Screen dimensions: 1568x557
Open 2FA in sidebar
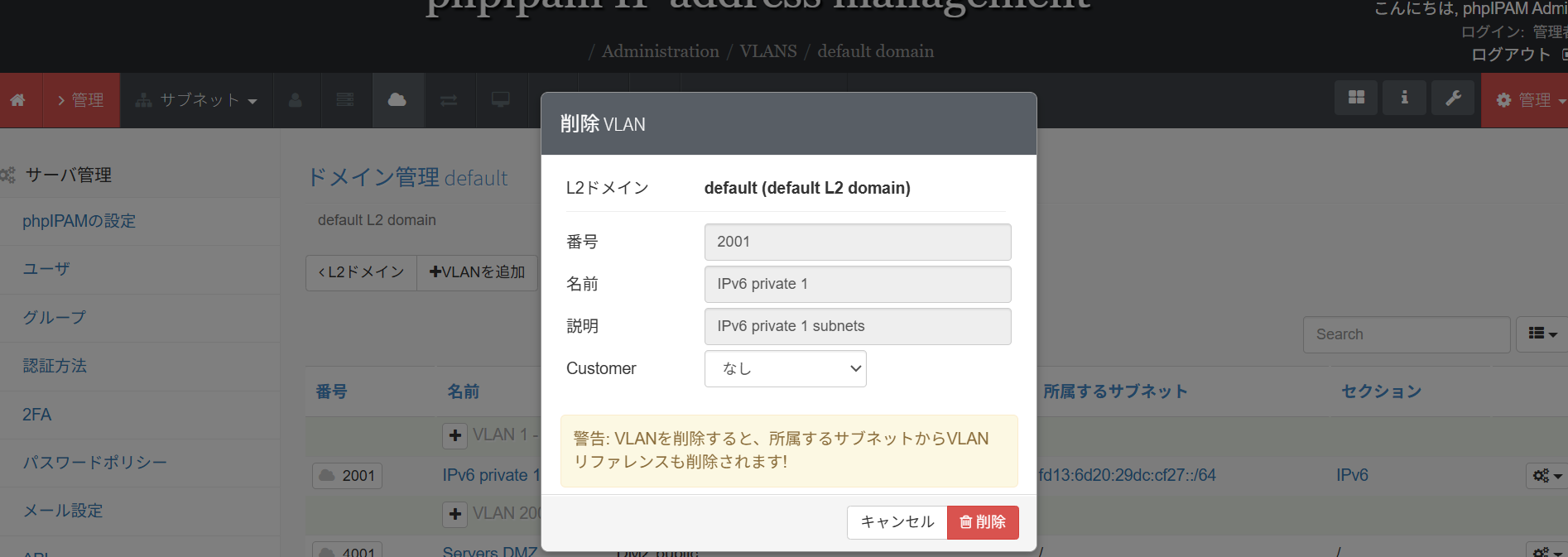[37, 415]
